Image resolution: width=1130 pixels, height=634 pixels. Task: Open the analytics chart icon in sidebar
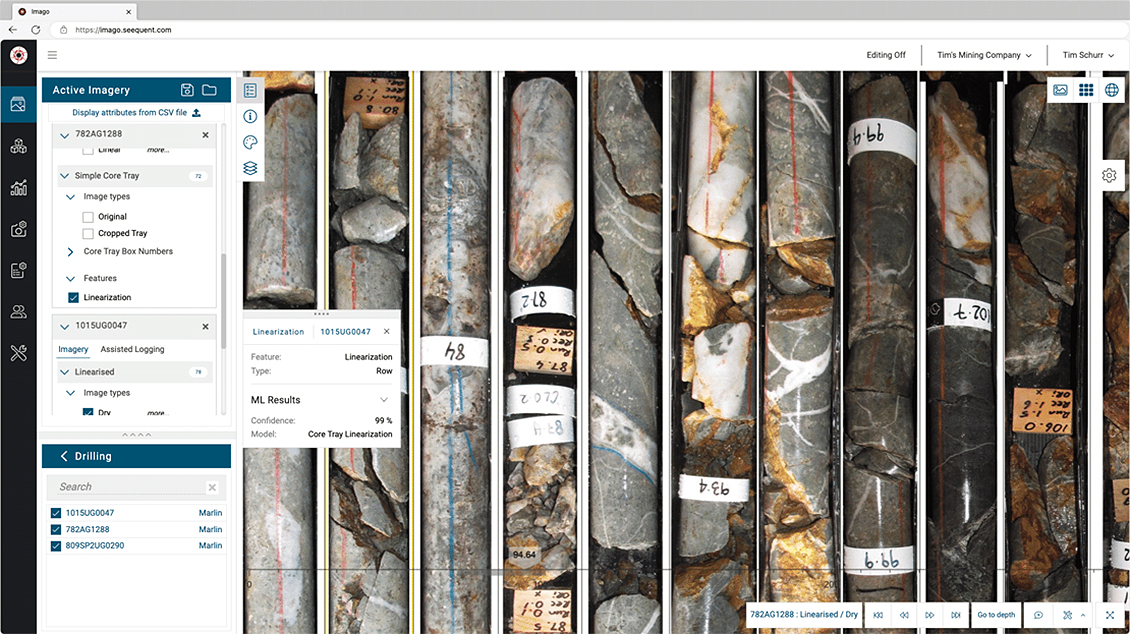click(18, 188)
